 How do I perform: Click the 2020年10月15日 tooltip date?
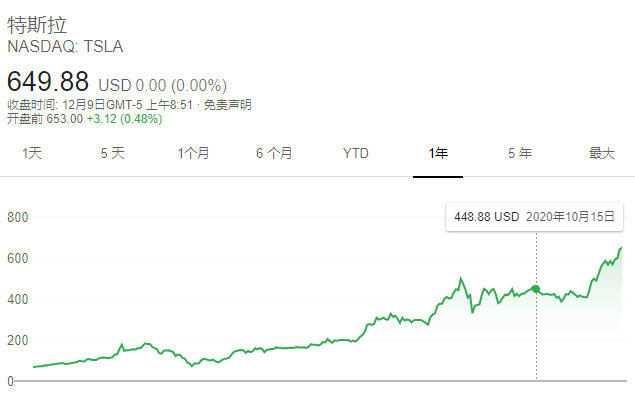(x=570, y=216)
